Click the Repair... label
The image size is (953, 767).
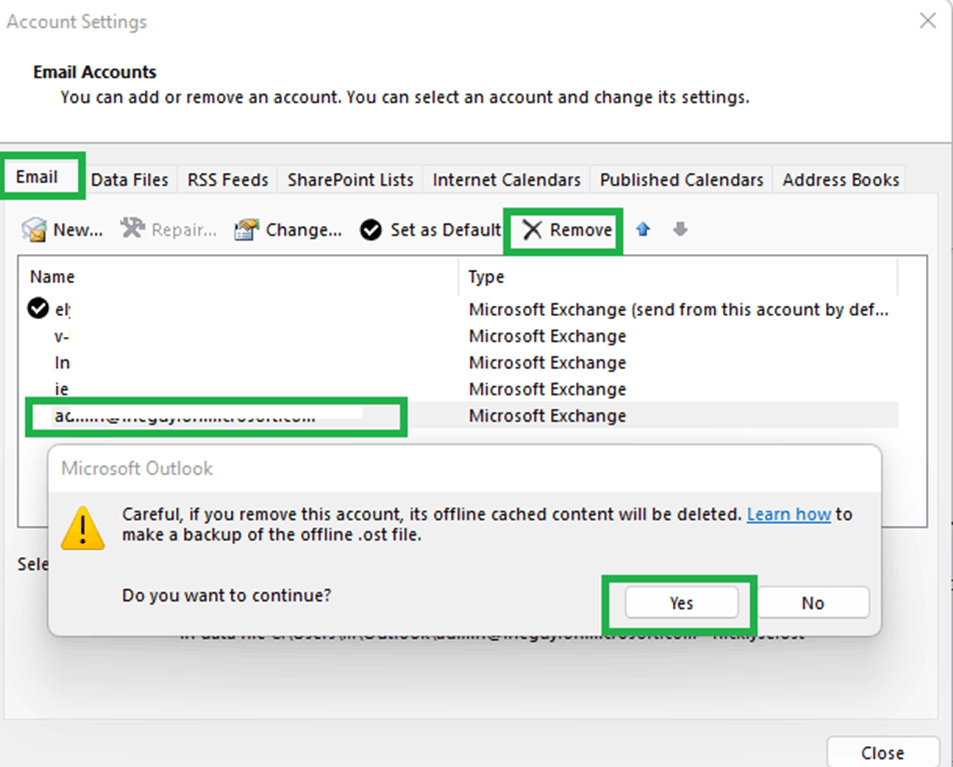(x=184, y=230)
